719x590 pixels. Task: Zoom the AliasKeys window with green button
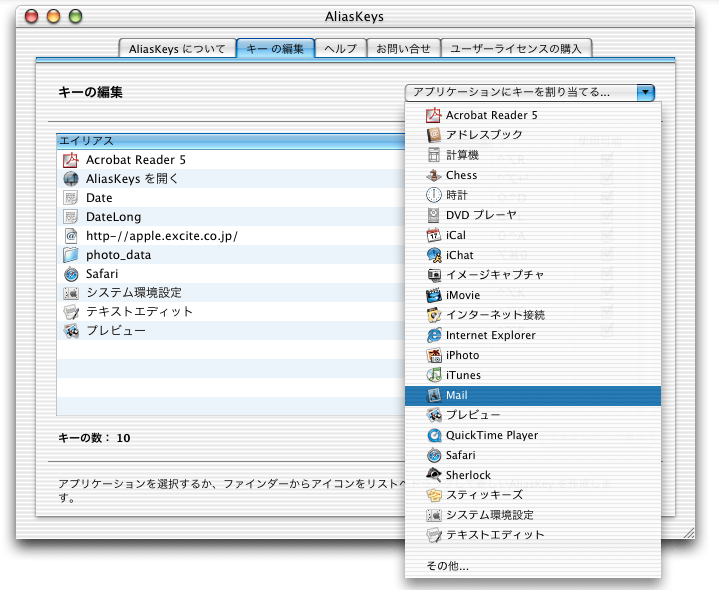tap(75, 17)
